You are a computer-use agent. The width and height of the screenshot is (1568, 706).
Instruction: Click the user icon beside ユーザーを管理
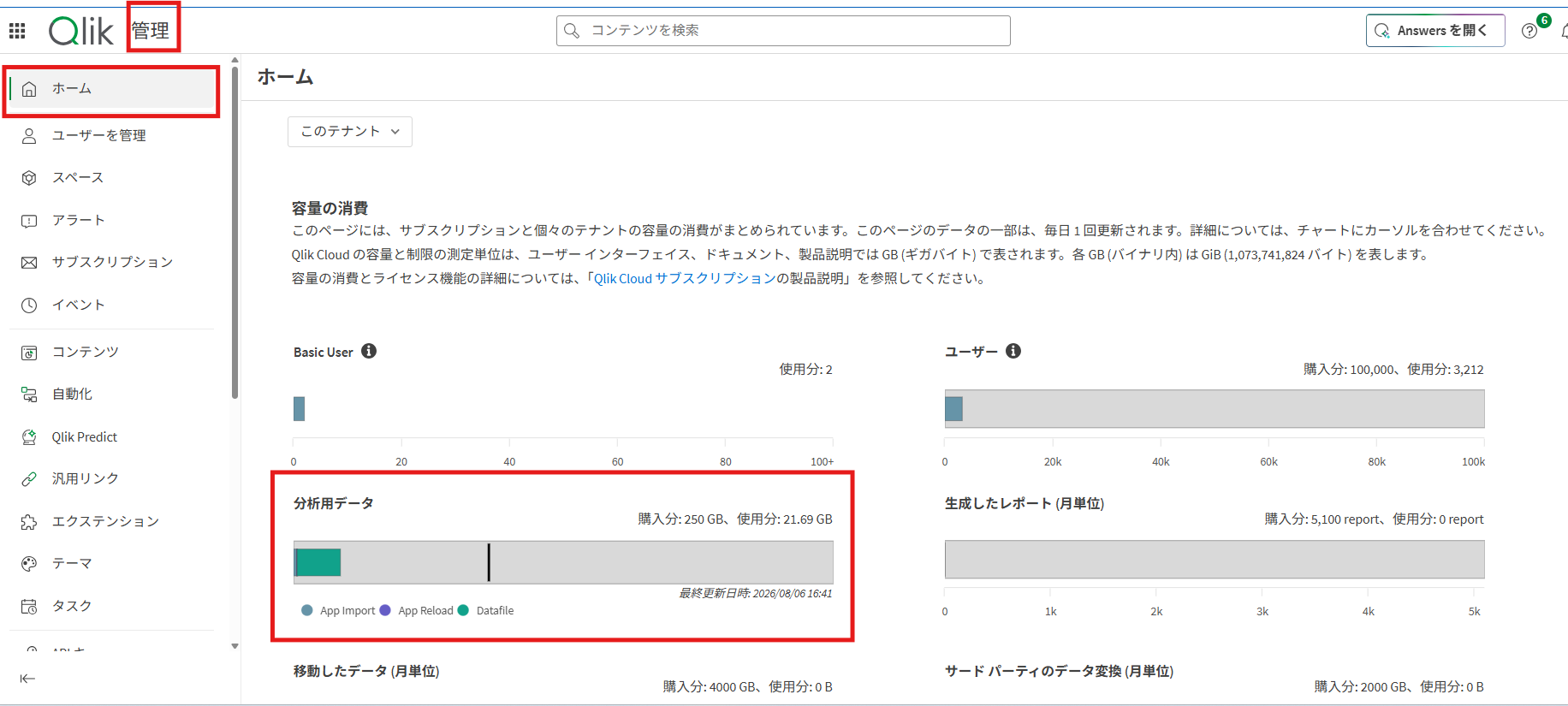[x=29, y=136]
